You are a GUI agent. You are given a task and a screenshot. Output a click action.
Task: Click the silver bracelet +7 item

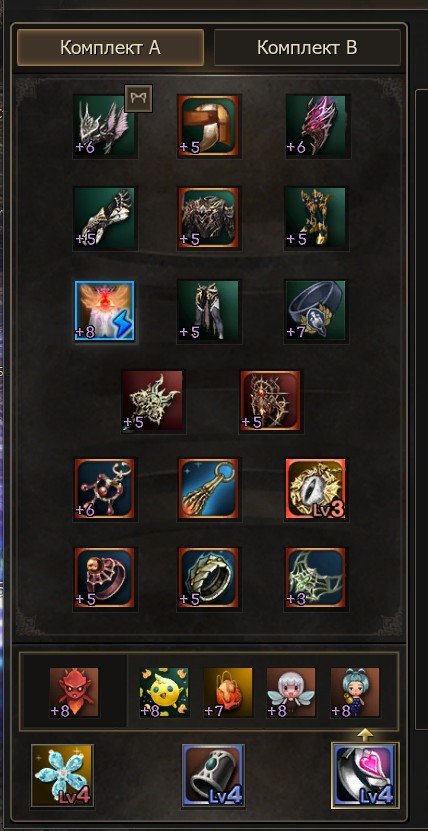click(x=317, y=311)
